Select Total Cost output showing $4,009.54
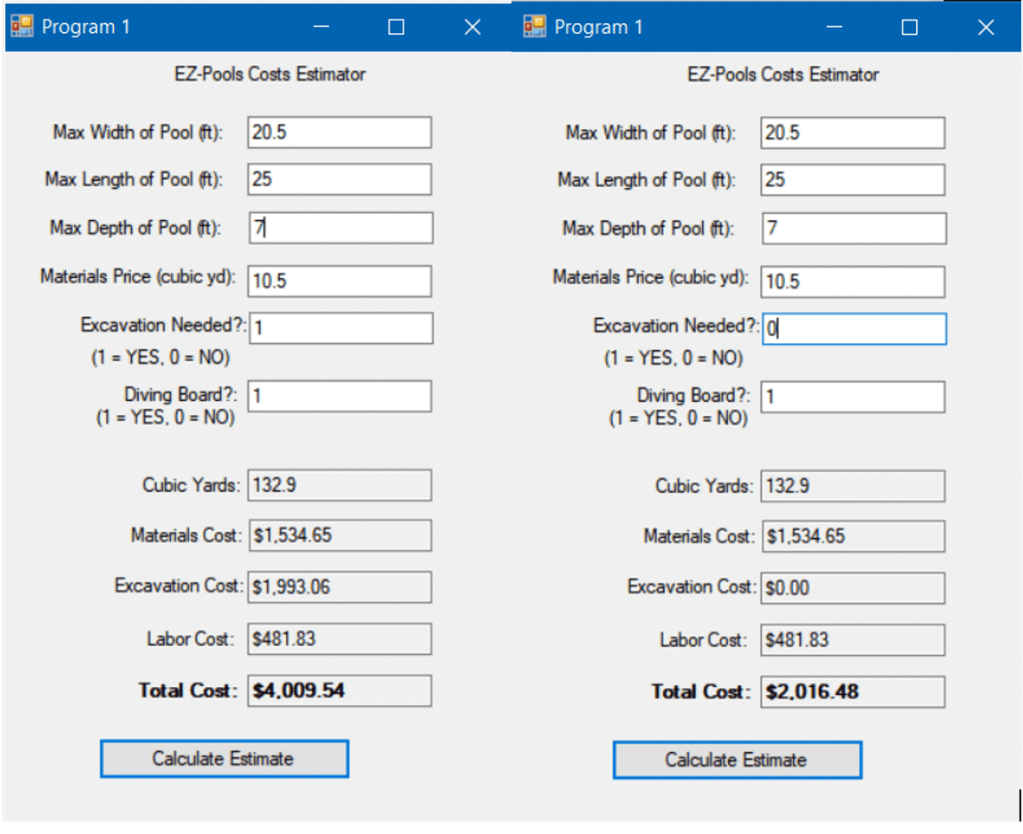Image resolution: width=1023 pixels, height=834 pixels. [x=340, y=691]
